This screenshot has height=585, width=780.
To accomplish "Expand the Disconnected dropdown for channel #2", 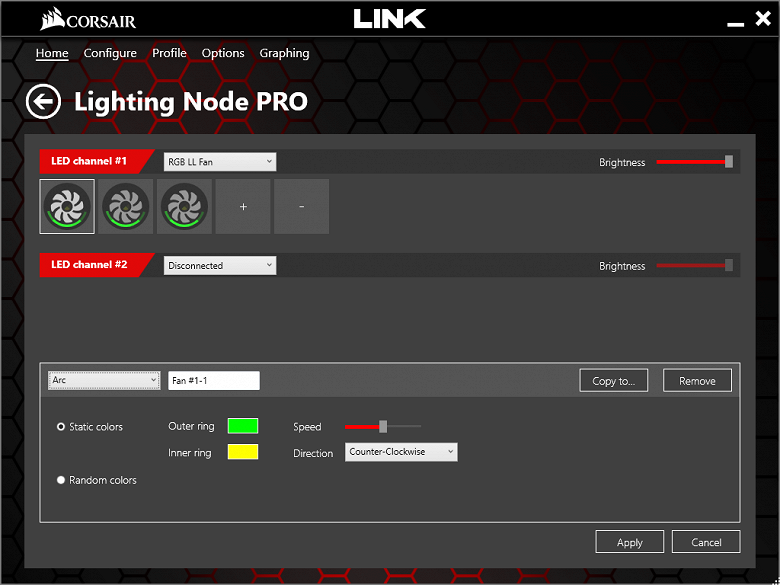I will (x=220, y=266).
